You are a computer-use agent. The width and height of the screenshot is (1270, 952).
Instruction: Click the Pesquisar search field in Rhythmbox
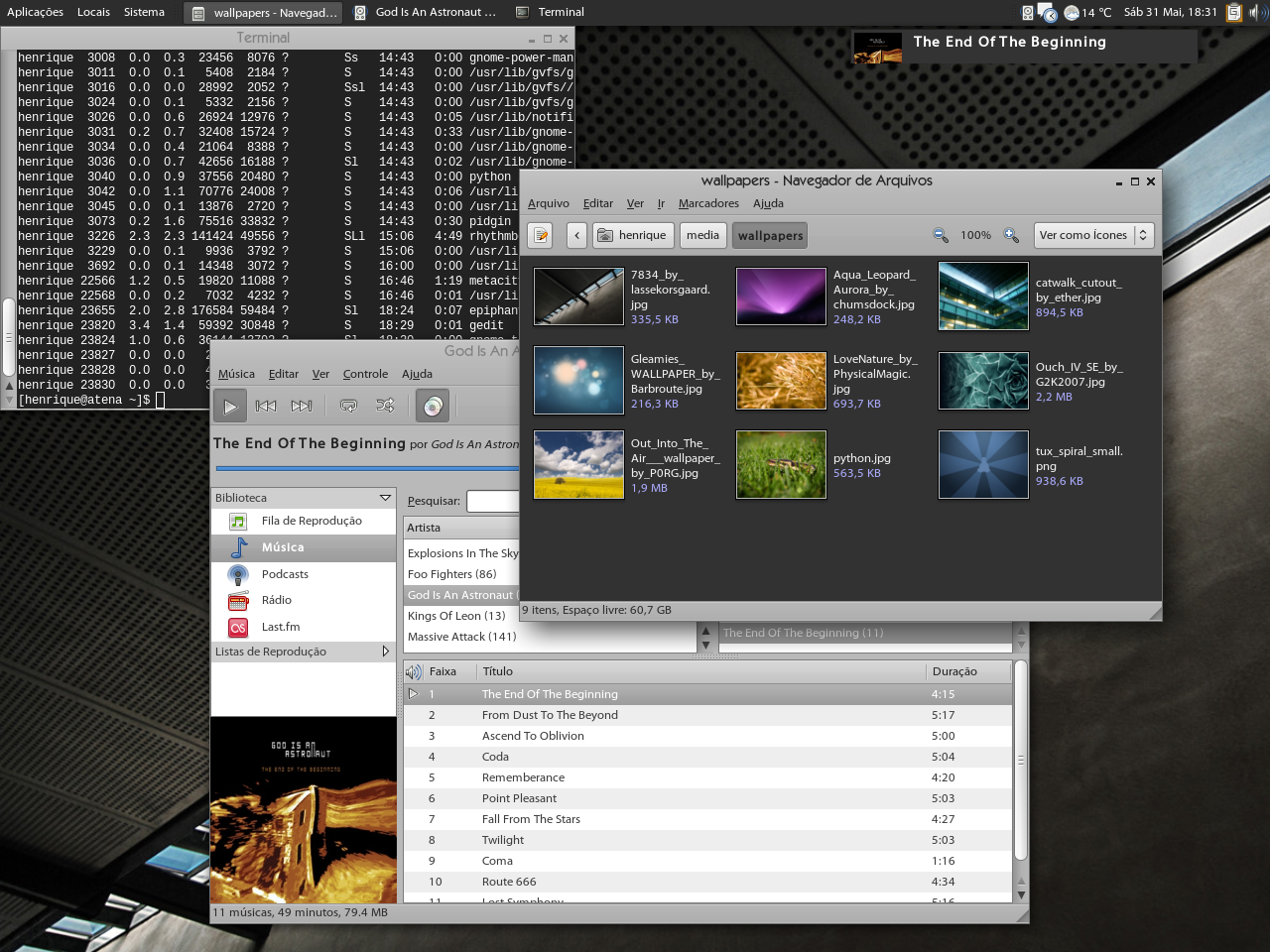pyautogui.click(x=493, y=501)
